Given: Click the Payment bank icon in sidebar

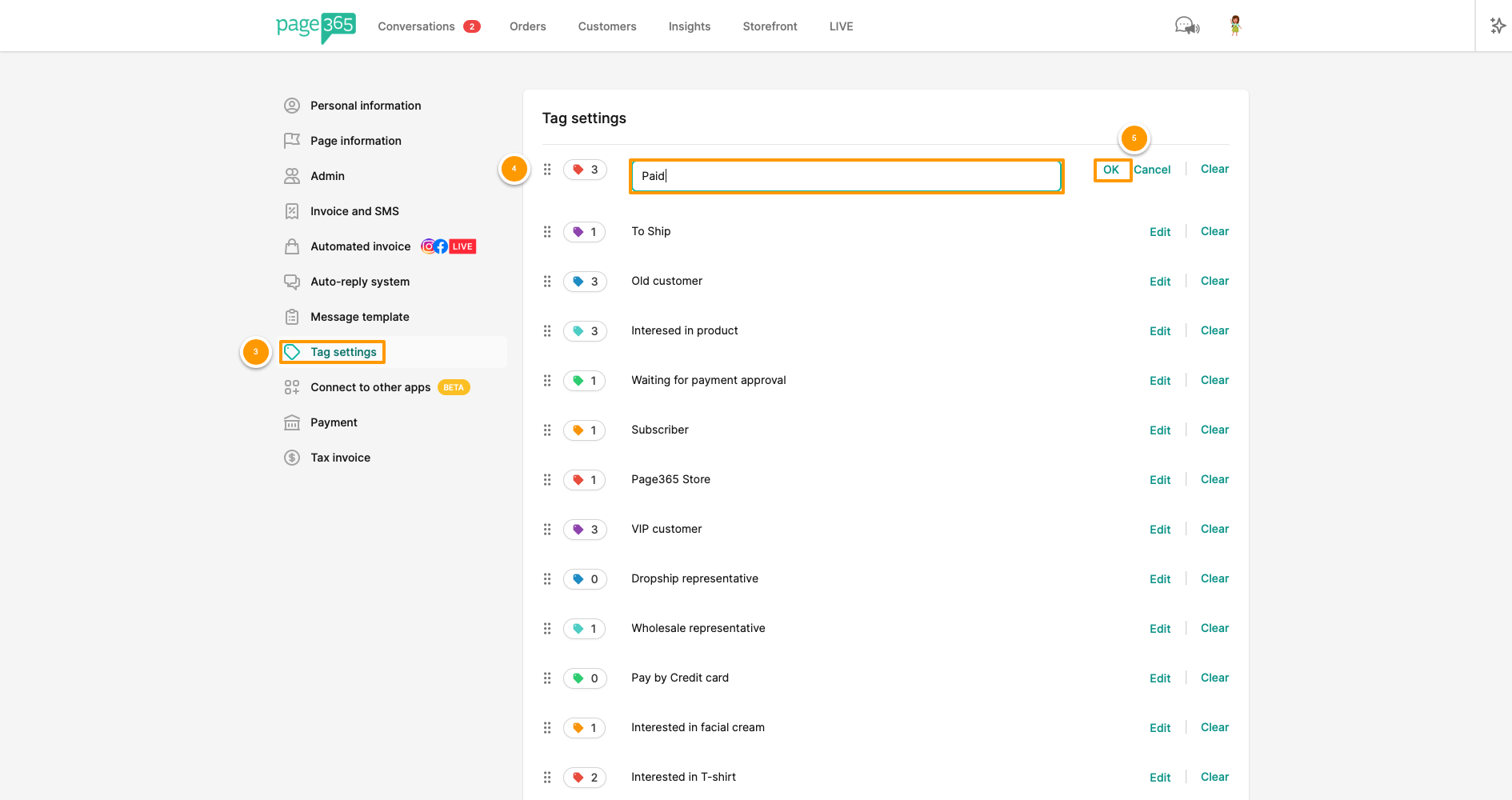Looking at the screenshot, I should click(x=292, y=422).
